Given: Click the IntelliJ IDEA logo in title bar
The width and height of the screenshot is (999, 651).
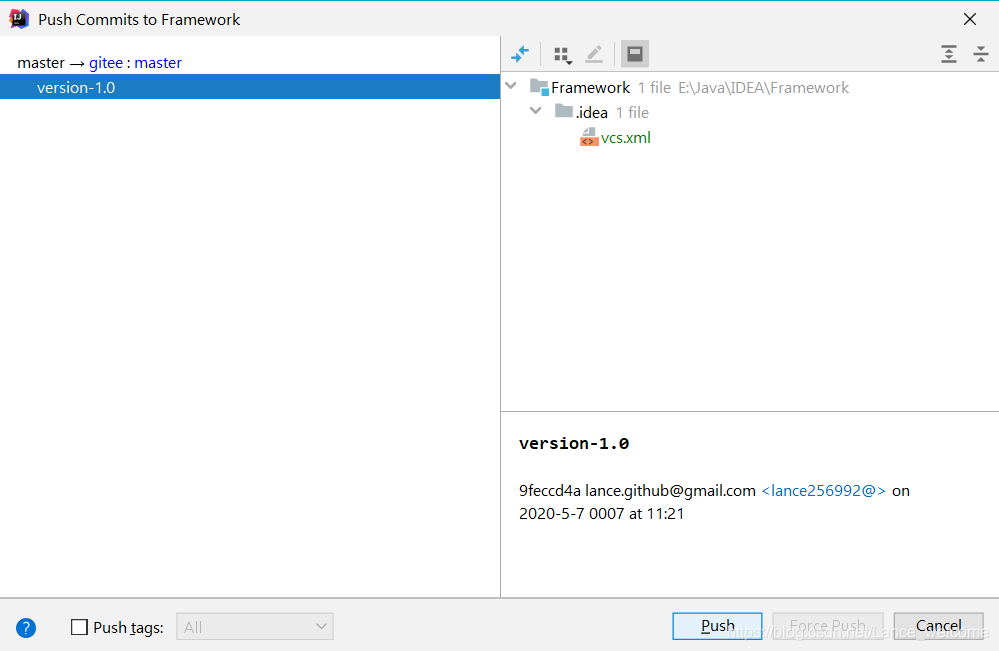Looking at the screenshot, I should 19,19.
